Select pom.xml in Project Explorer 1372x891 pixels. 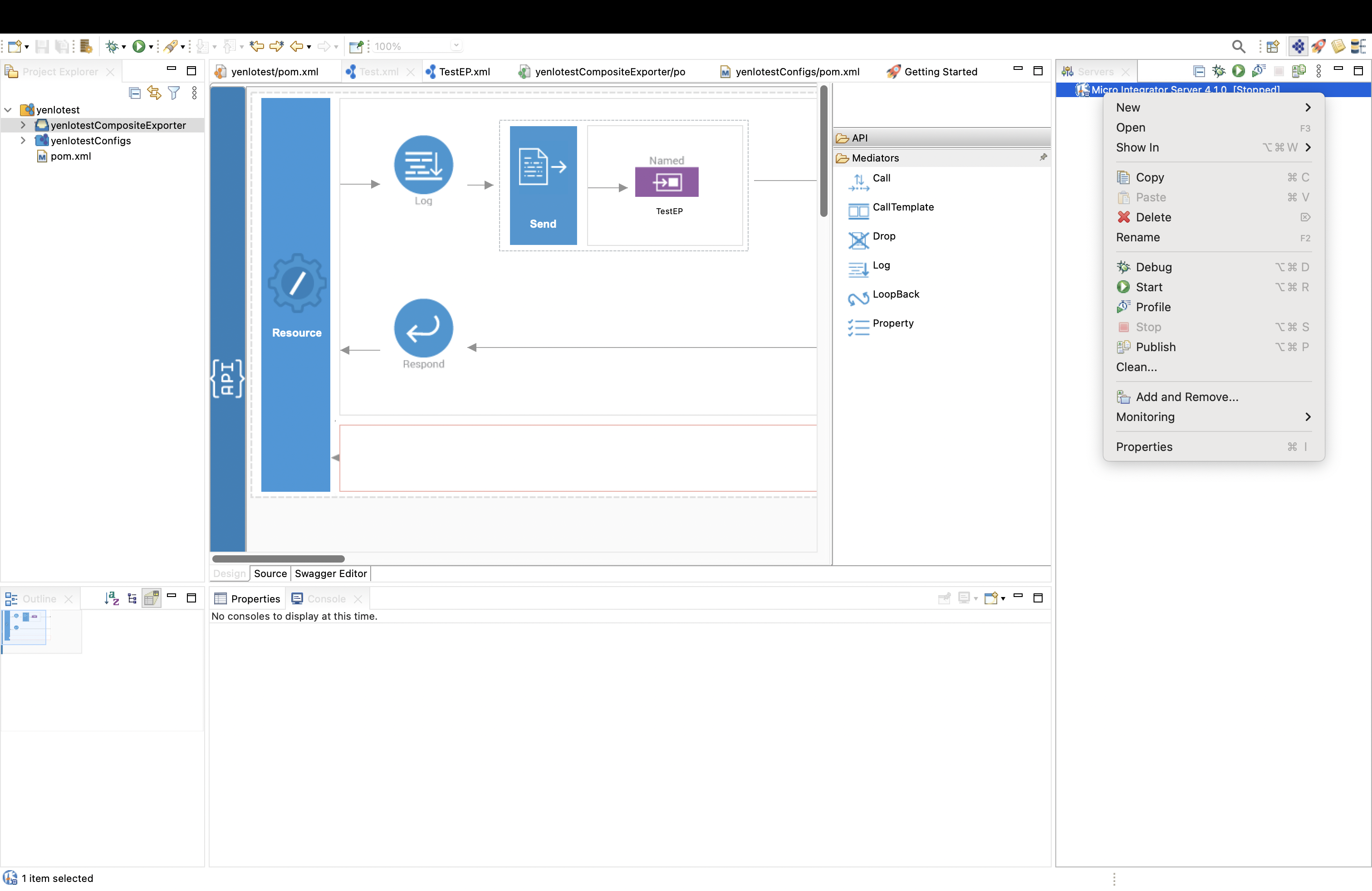(x=64, y=156)
